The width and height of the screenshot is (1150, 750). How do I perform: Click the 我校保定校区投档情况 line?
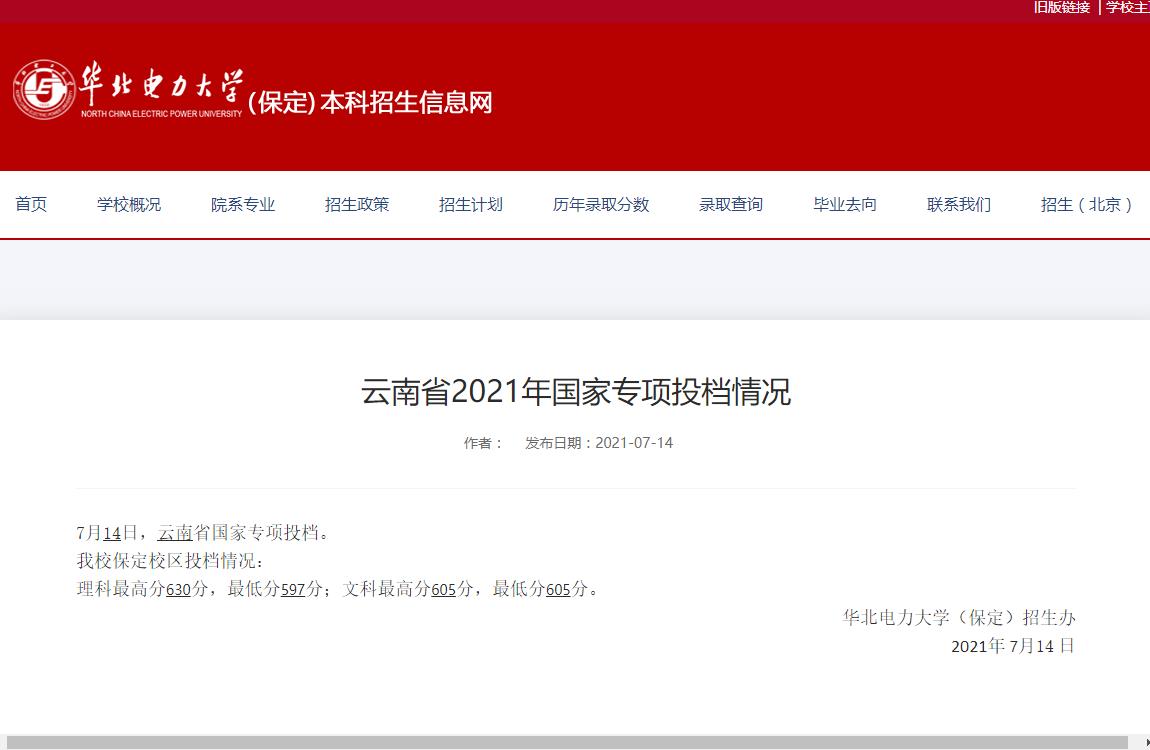pos(170,561)
